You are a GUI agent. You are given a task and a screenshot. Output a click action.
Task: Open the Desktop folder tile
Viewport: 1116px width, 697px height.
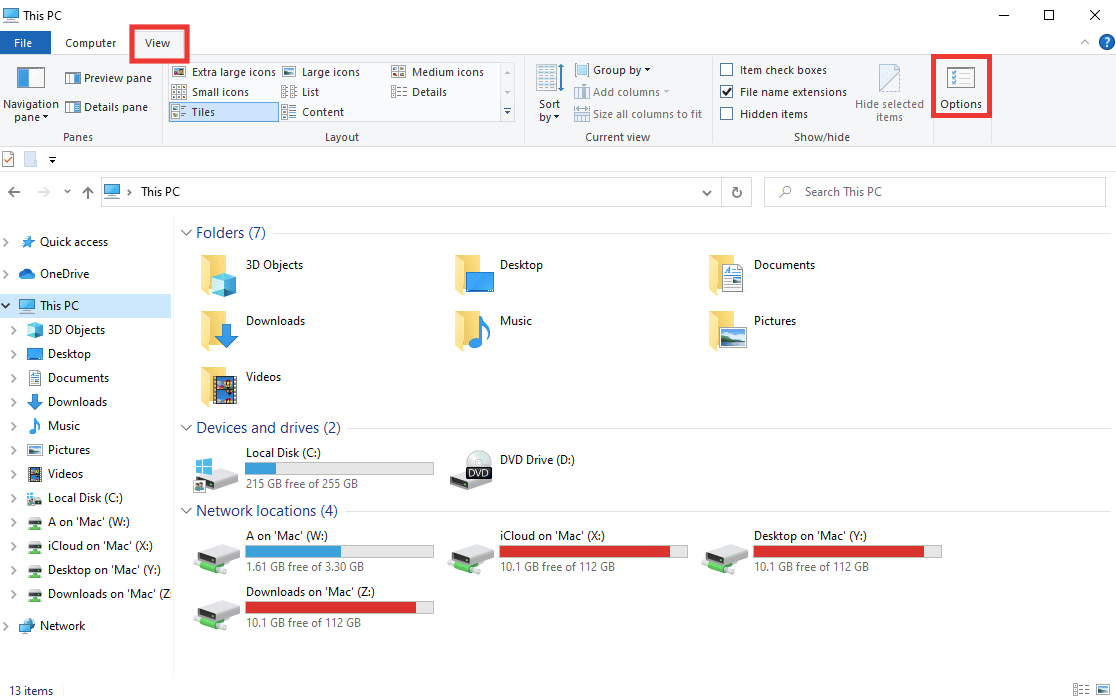click(499, 276)
